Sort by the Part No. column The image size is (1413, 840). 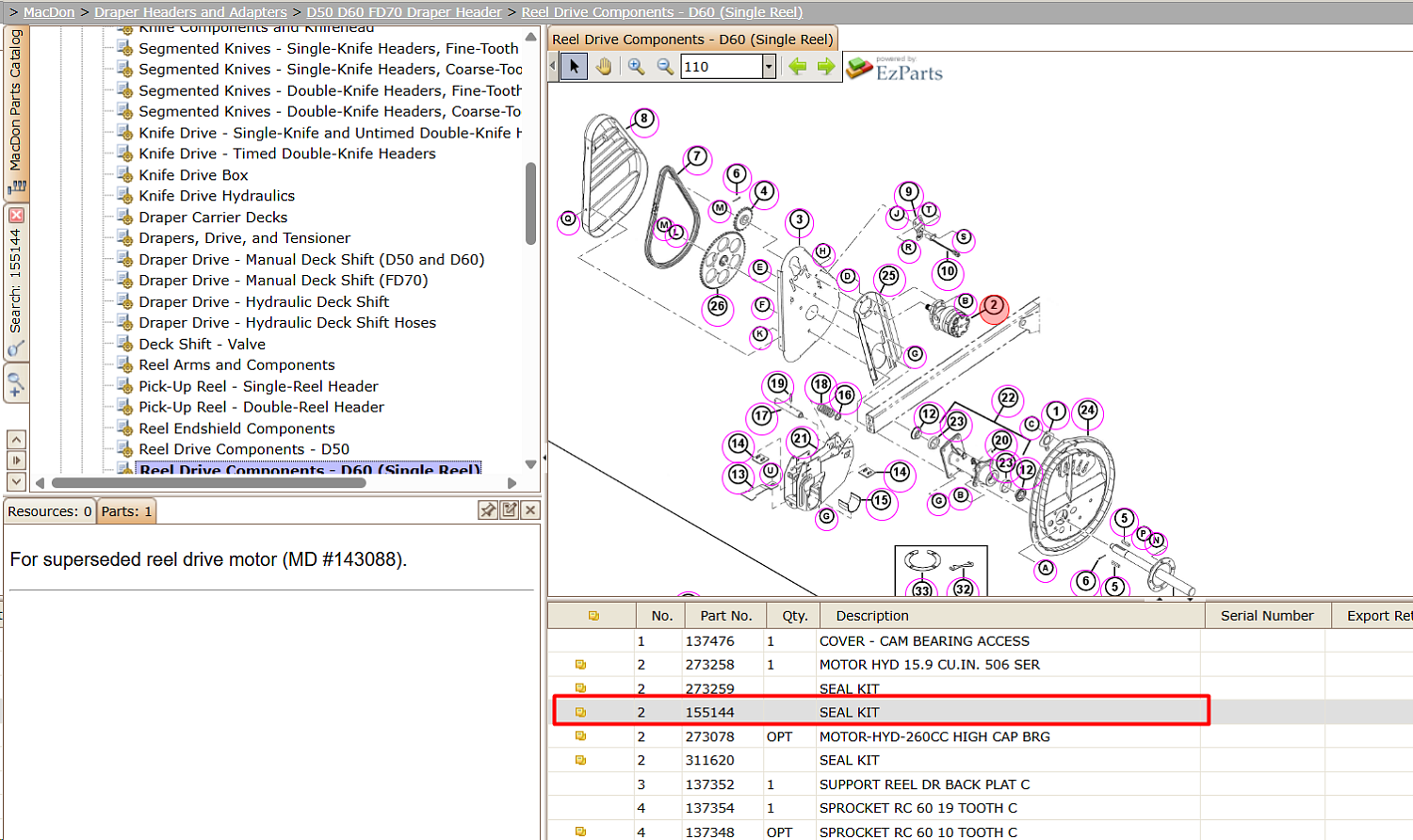725,616
